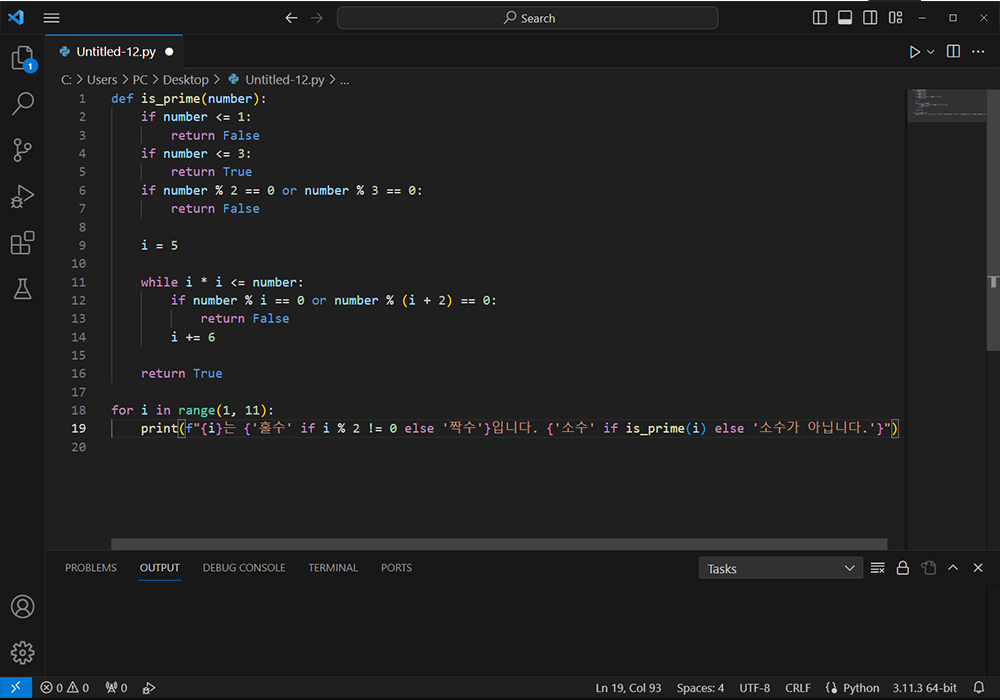Toggle secondary side bar visibility
This screenshot has width=1000, height=700.
click(870, 18)
